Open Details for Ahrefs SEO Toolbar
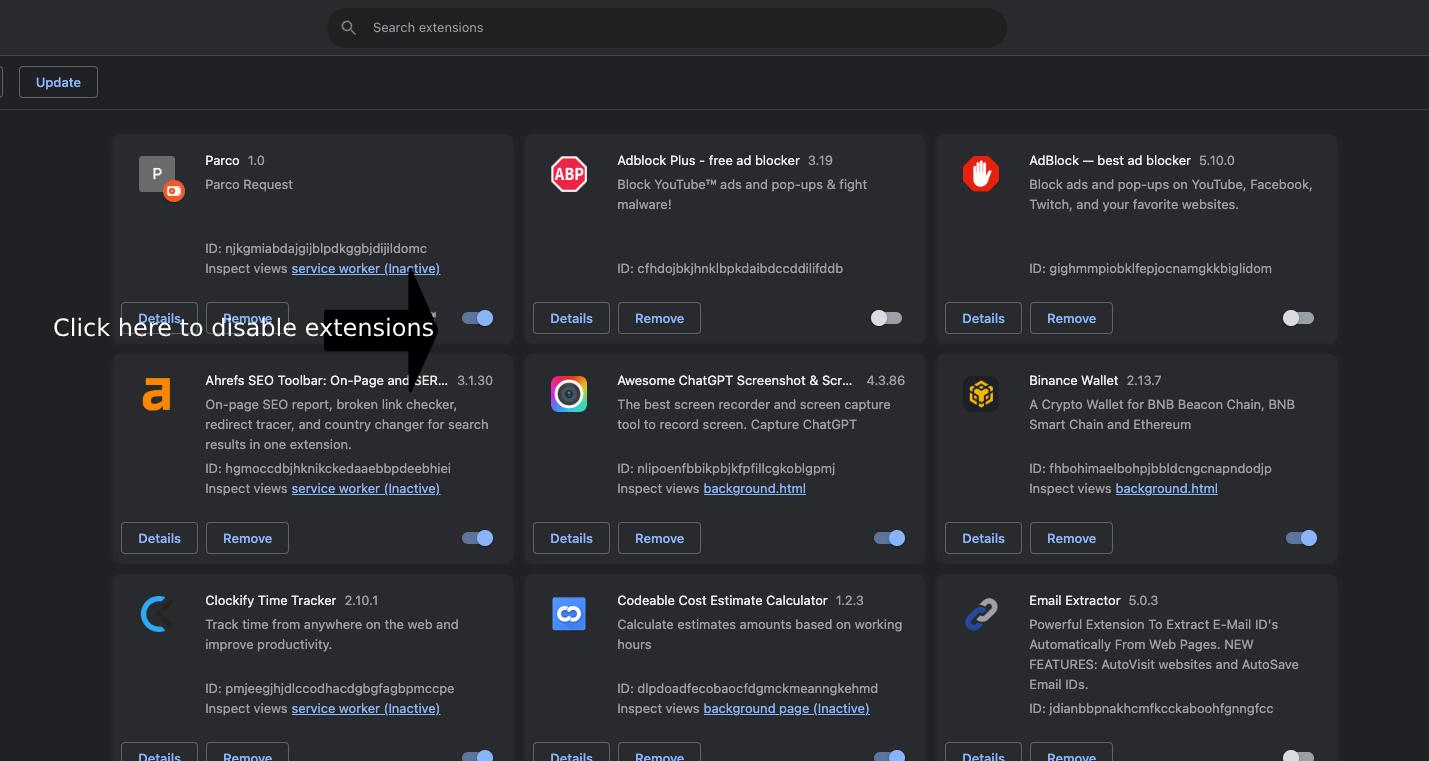Viewport: 1429px width, 761px height. click(159, 538)
